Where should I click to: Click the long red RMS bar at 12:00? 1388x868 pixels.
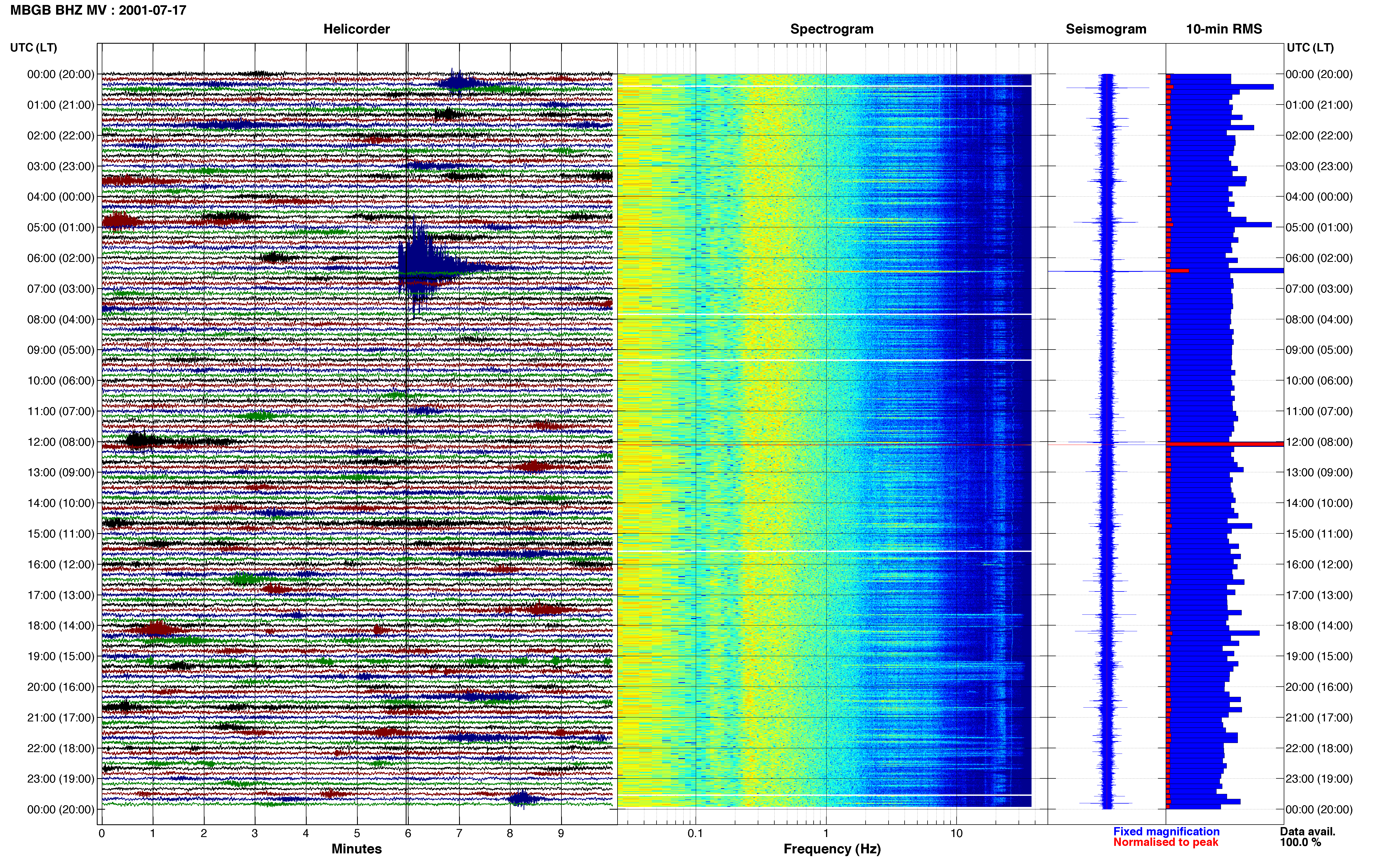1225,444
